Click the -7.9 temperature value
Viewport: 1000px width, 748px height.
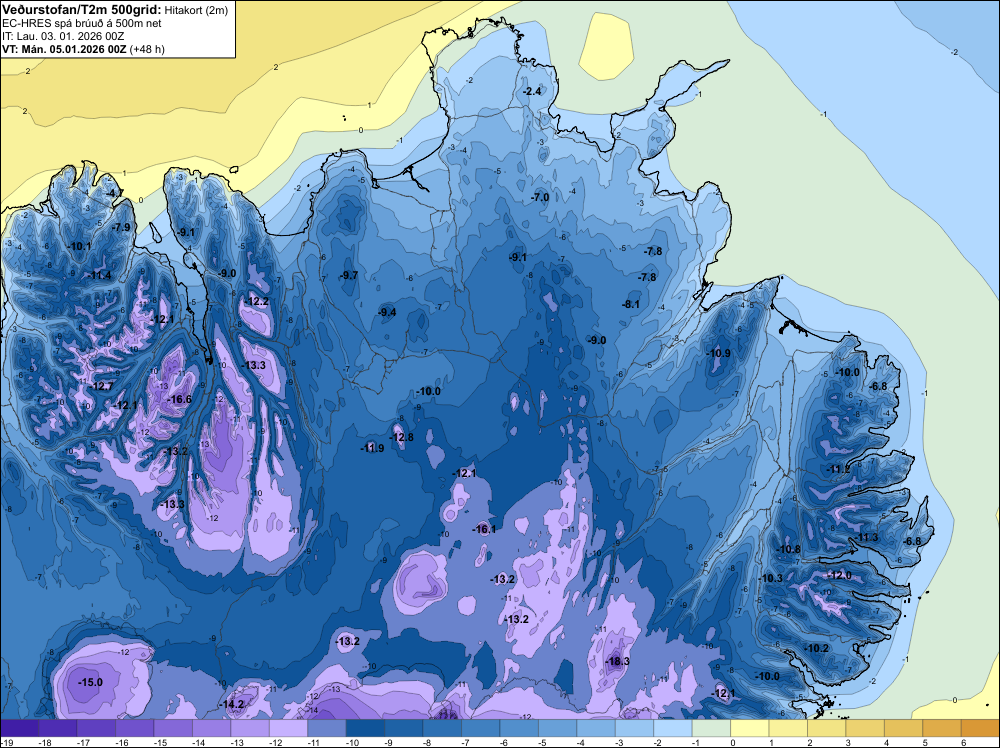(x=121, y=227)
